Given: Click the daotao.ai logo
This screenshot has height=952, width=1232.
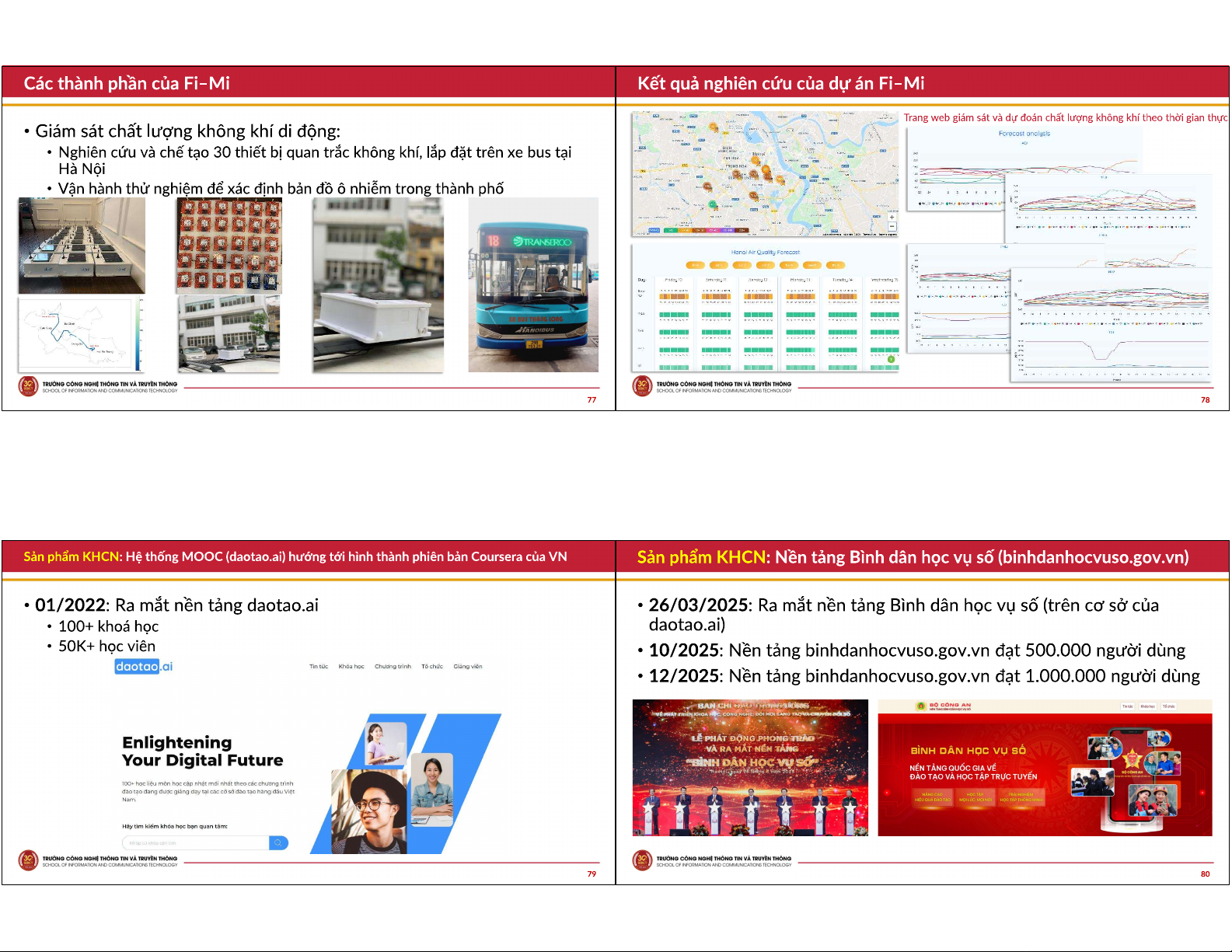Looking at the screenshot, I should [x=144, y=667].
